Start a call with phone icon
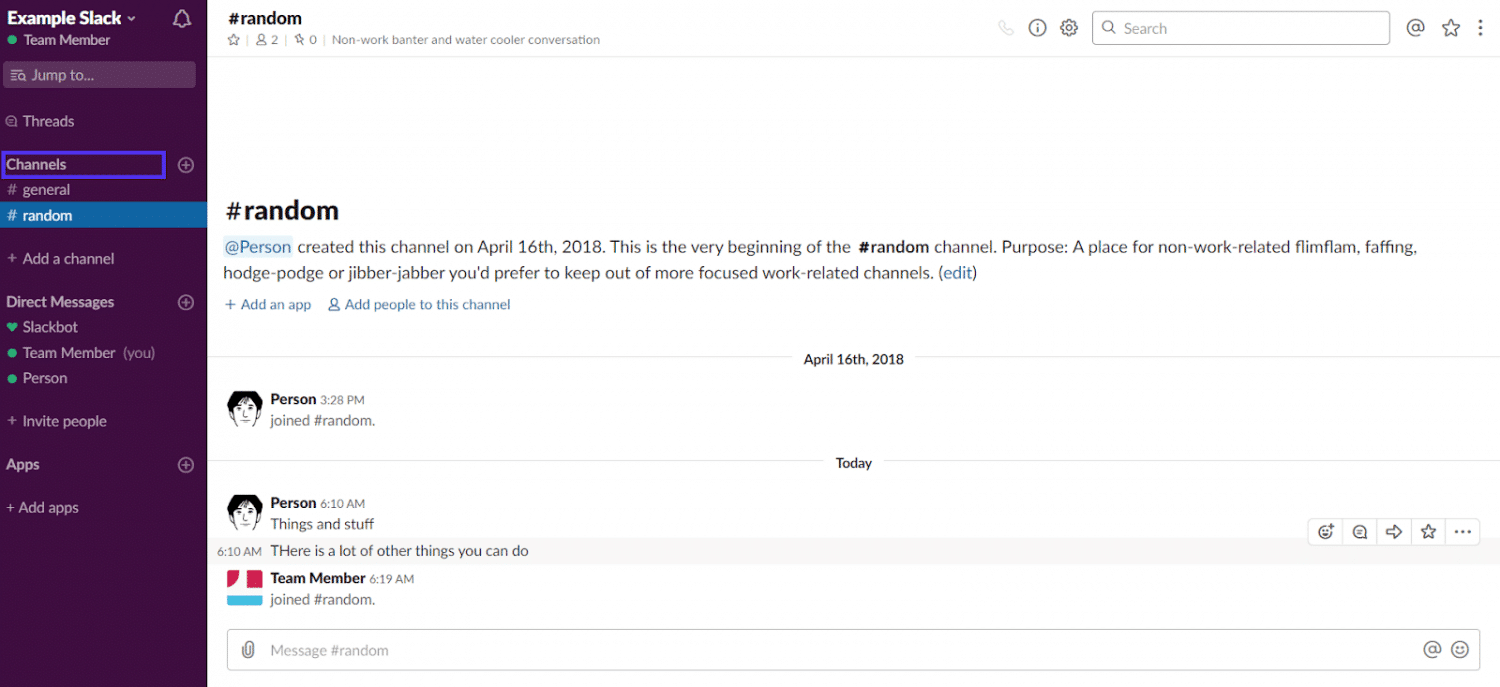 tap(1006, 28)
